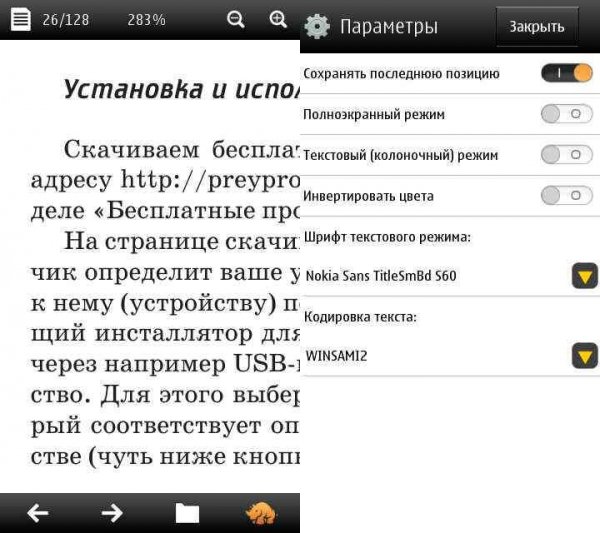Image resolution: width=600 pixels, height=533 pixels.
Task: Open font dropdown arrow for Nokia Sans
Action: coord(585,276)
